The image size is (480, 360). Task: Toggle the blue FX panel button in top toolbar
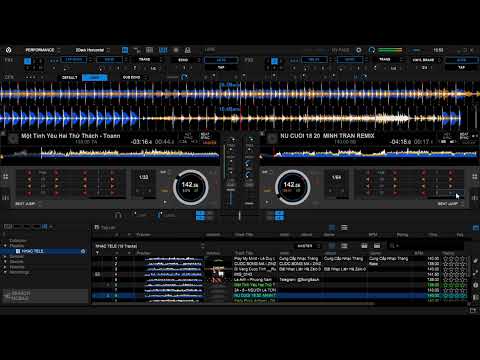[125, 50]
